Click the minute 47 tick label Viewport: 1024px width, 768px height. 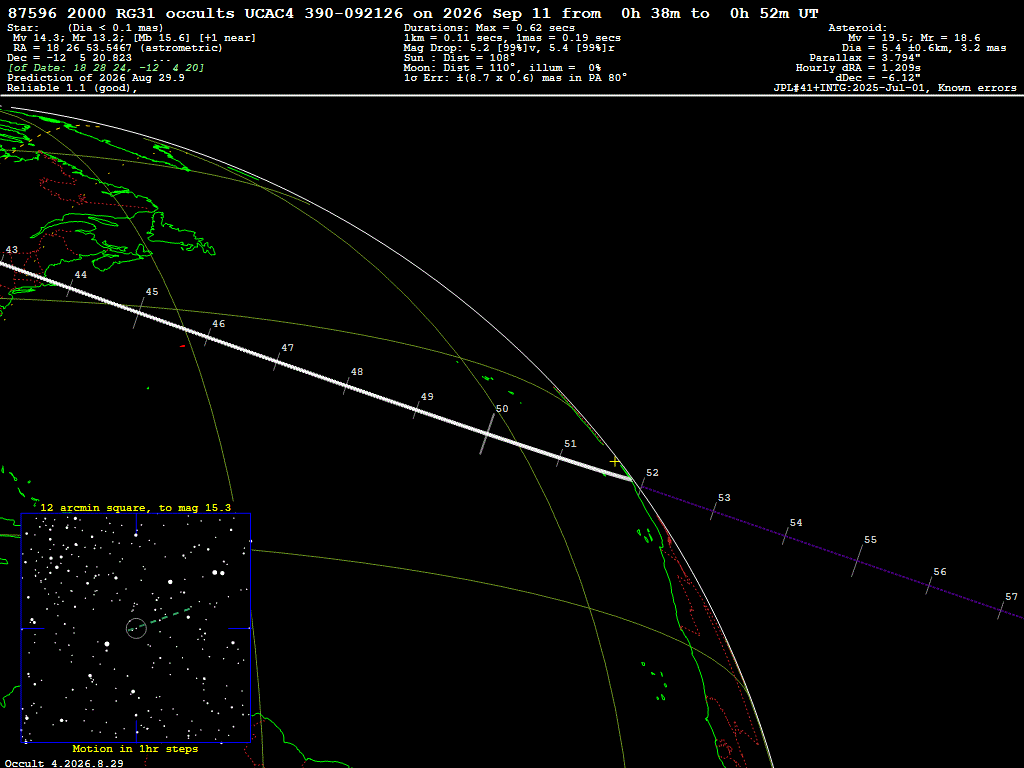pos(287,348)
